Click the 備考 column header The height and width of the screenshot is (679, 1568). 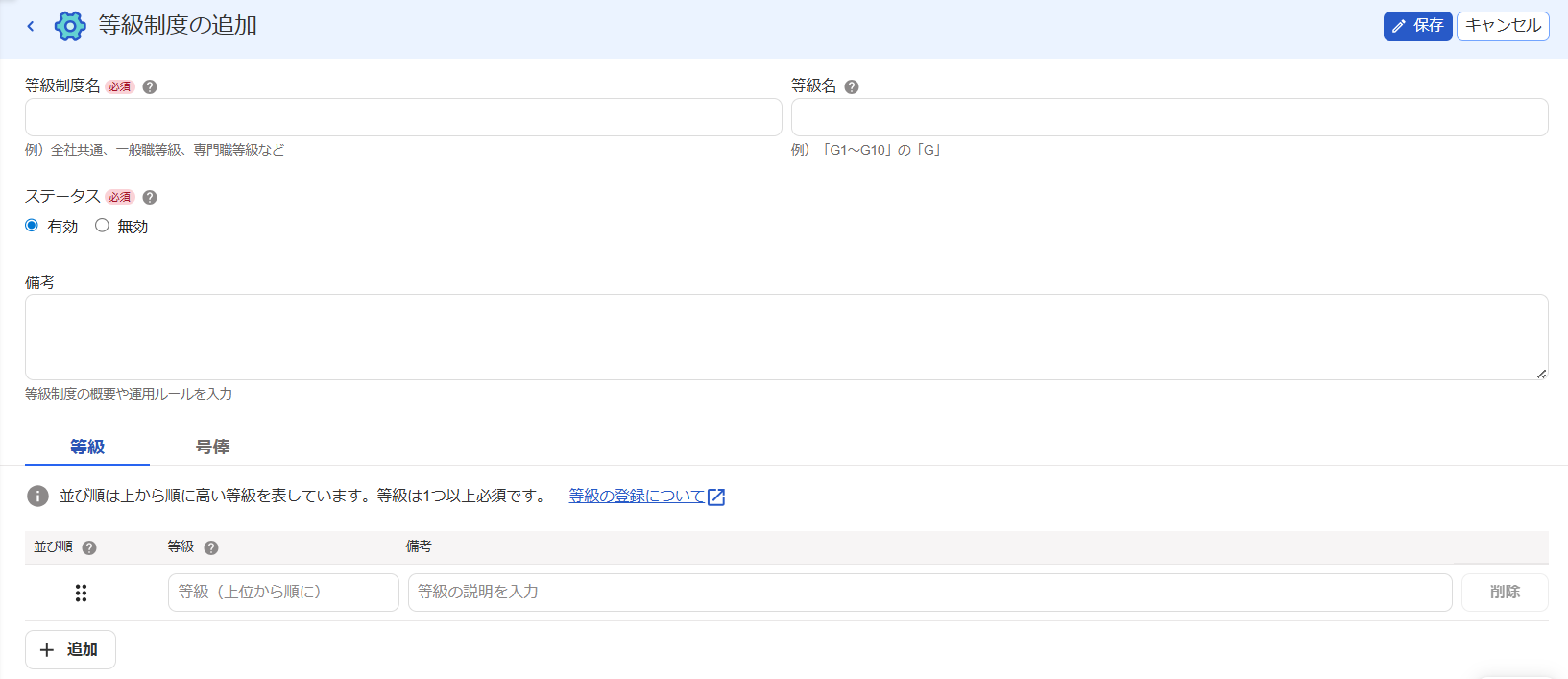tap(419, 546)
